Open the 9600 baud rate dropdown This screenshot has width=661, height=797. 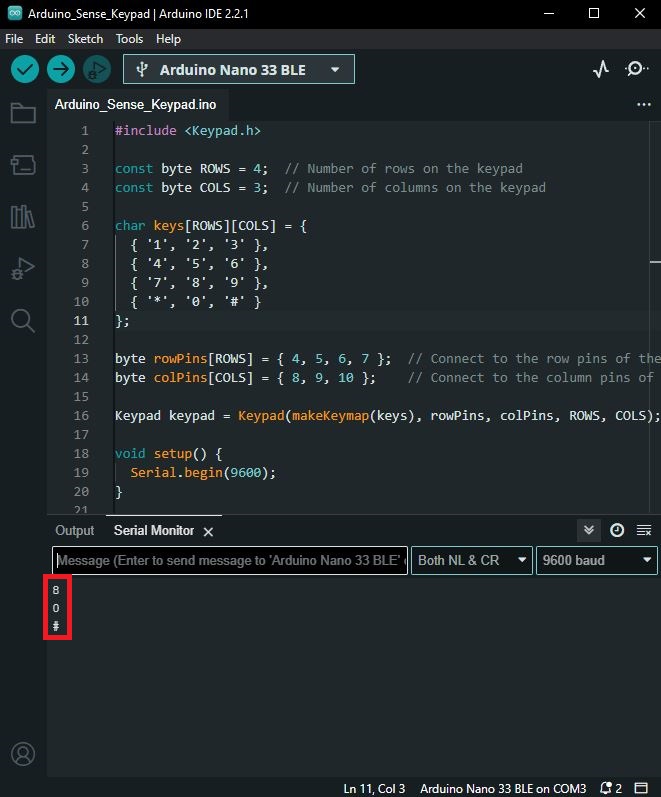pos(597,560)
